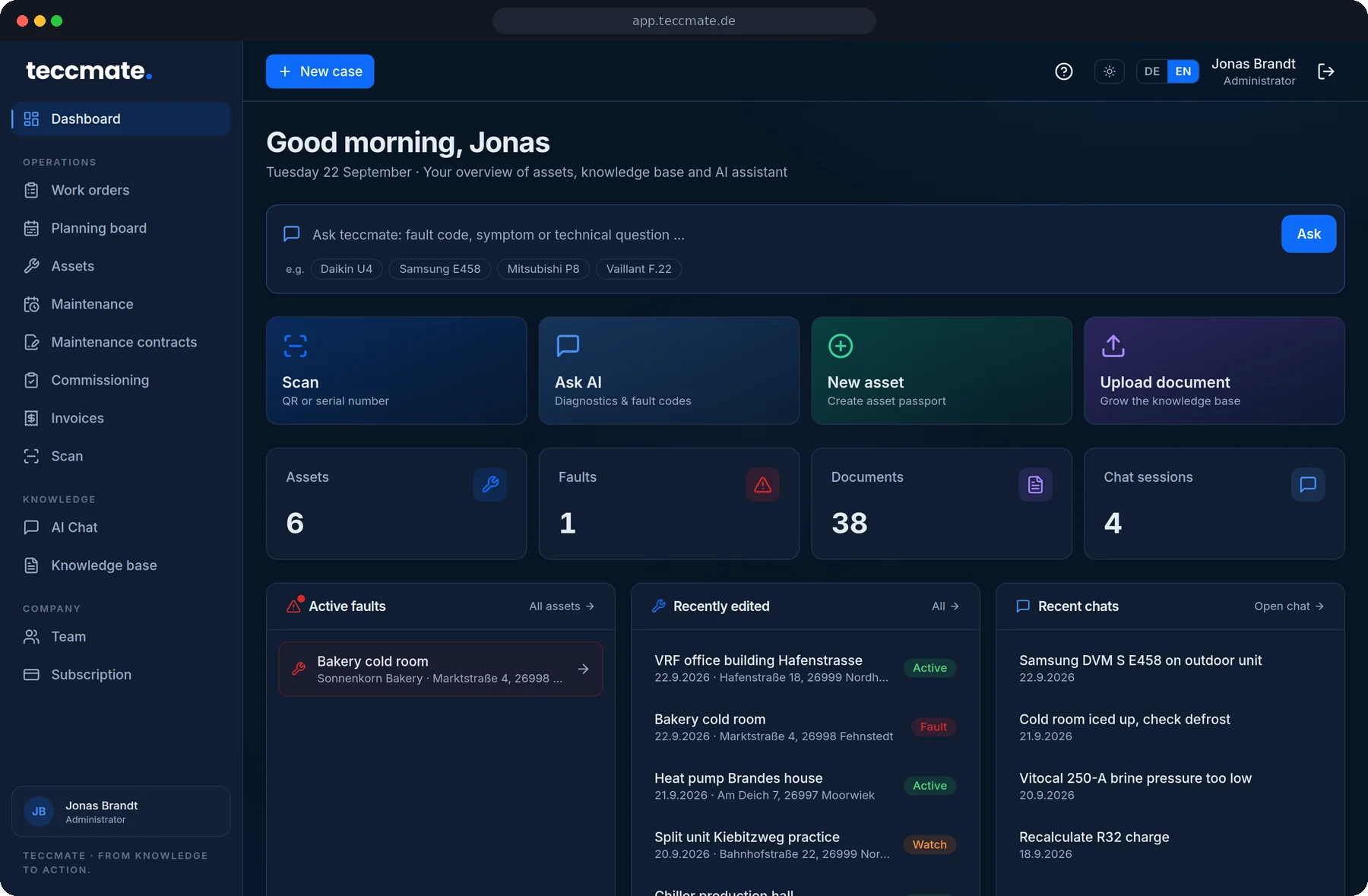This screenshot has width=1368, height=896.
Task: Choose the Mitsubishi P8 example chip
Action: (543, 269)
